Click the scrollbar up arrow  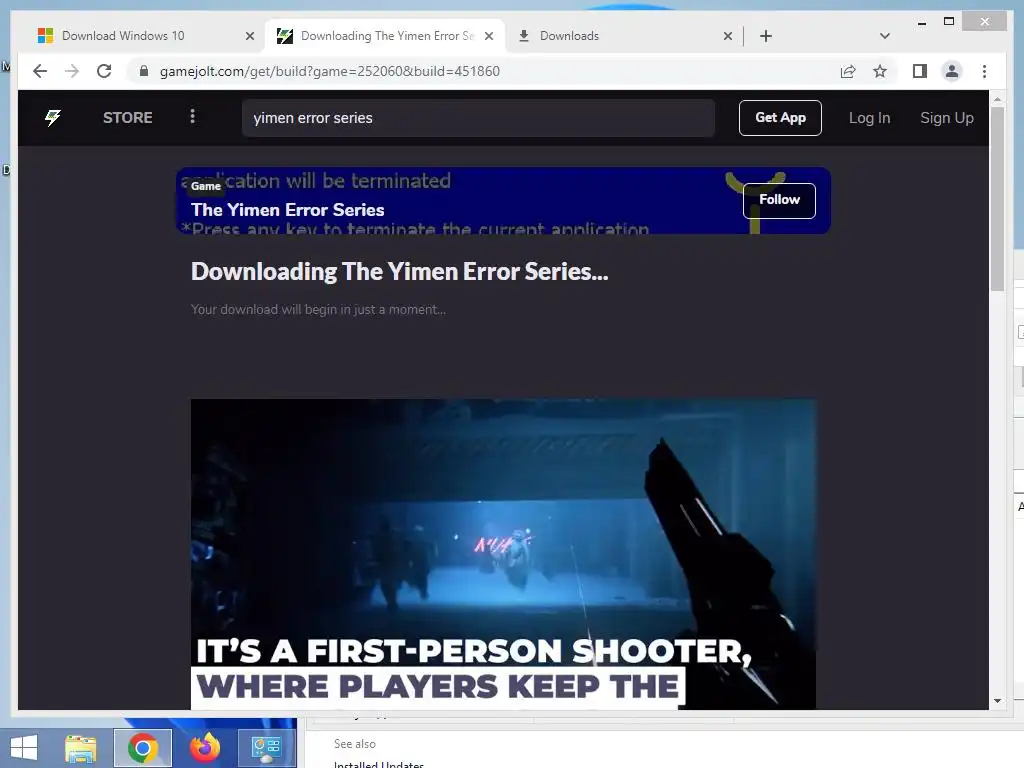coord(997,99)
